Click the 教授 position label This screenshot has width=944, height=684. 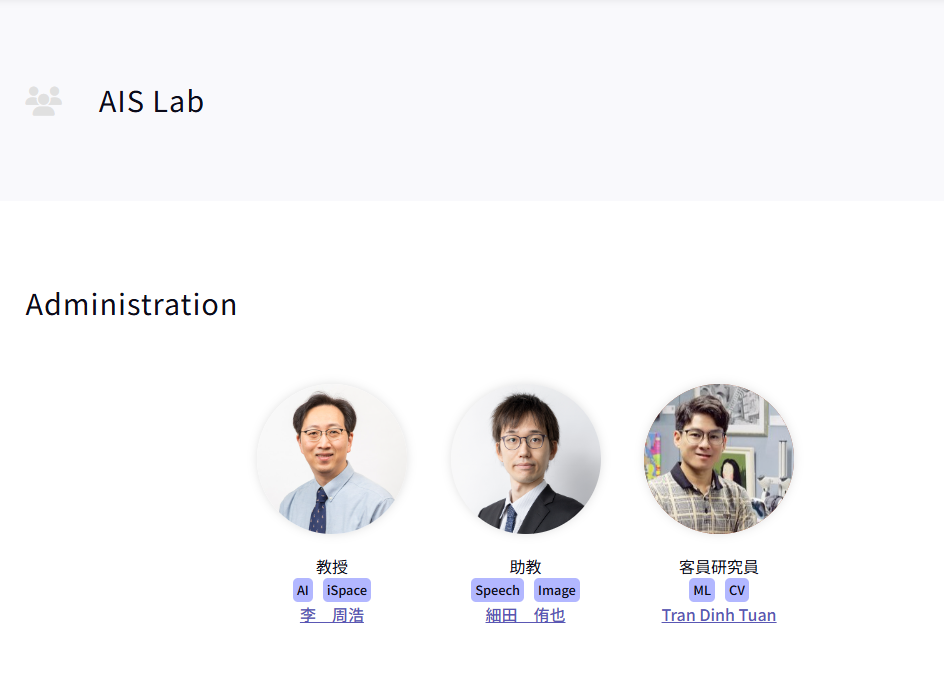[x=332, y=567]
